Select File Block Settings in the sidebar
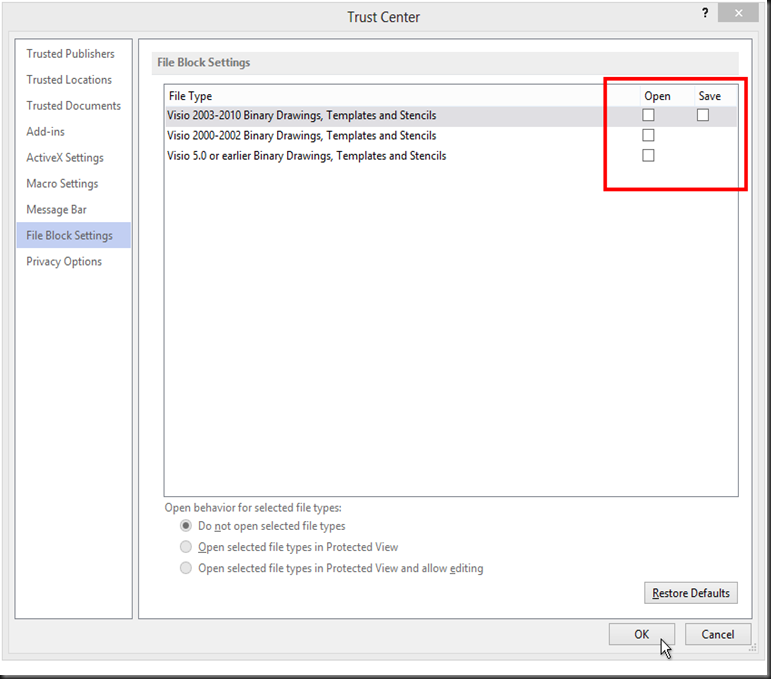The height and width of the screenshot is (679, 771). (x=73, y=236)
